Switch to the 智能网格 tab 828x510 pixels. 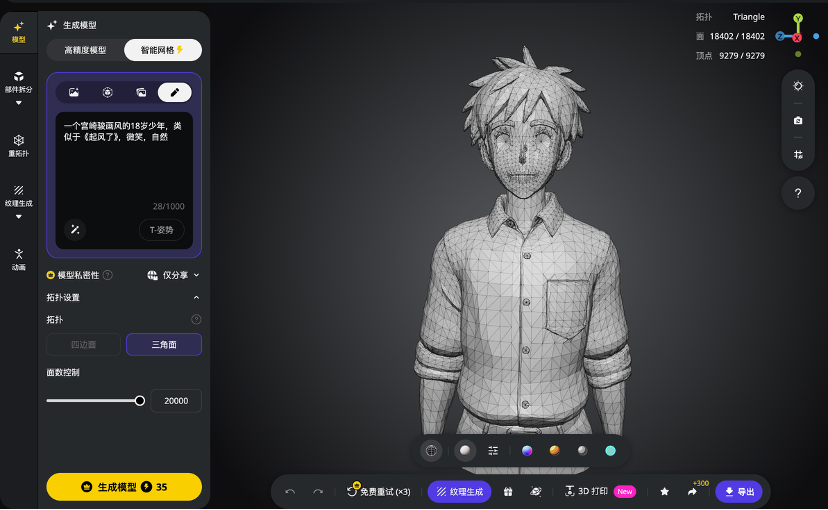[162, 50]
